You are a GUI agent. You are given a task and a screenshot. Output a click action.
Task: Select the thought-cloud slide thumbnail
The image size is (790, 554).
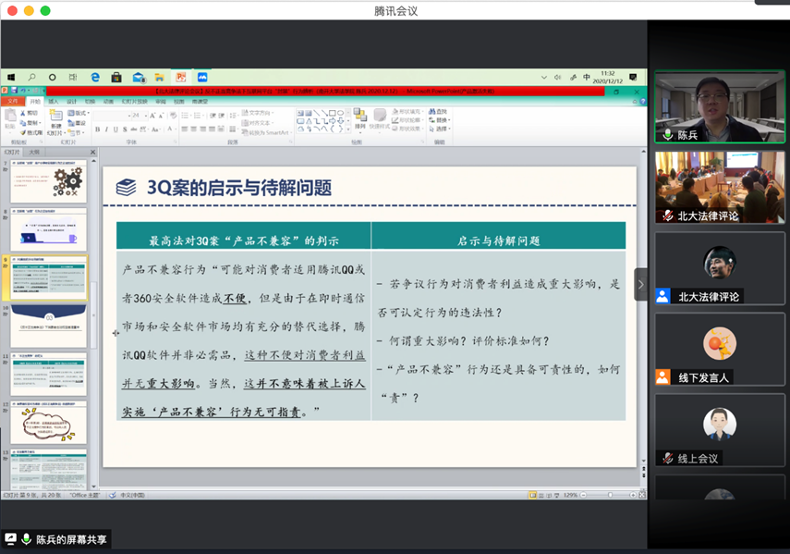pos(48,422)
